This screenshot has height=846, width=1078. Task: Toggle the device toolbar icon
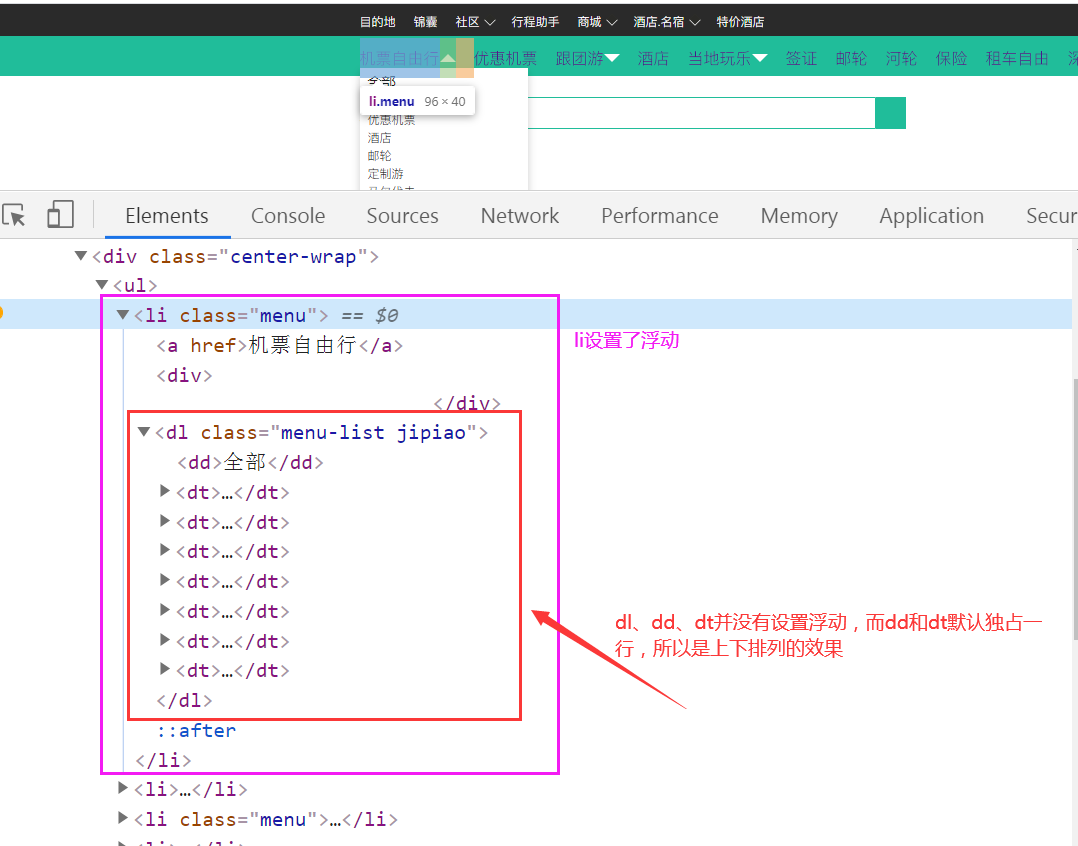click(x=60, y=214)
